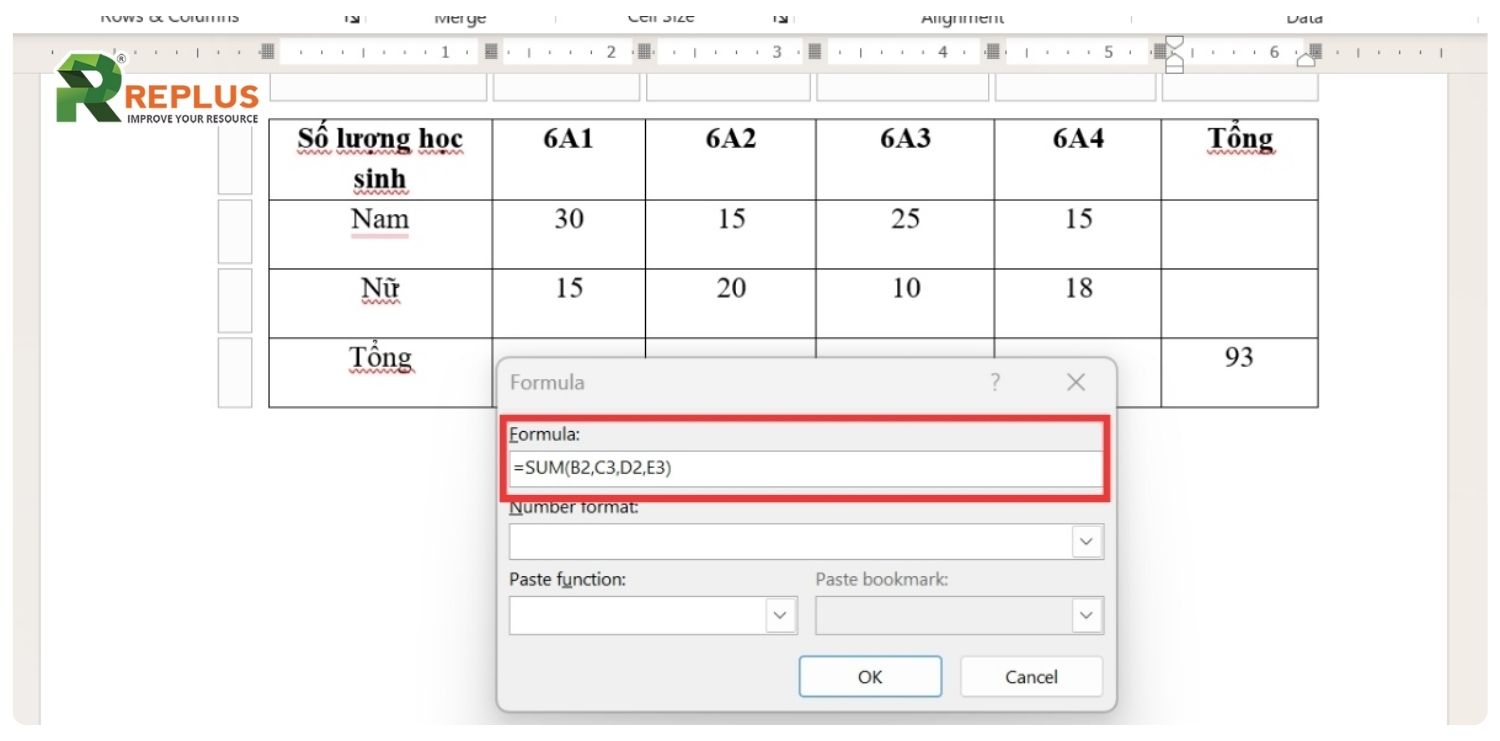Confirm the formula with OK
Image resolution: width=1500 pixels, height=741 pixels.
pos(870,677)
